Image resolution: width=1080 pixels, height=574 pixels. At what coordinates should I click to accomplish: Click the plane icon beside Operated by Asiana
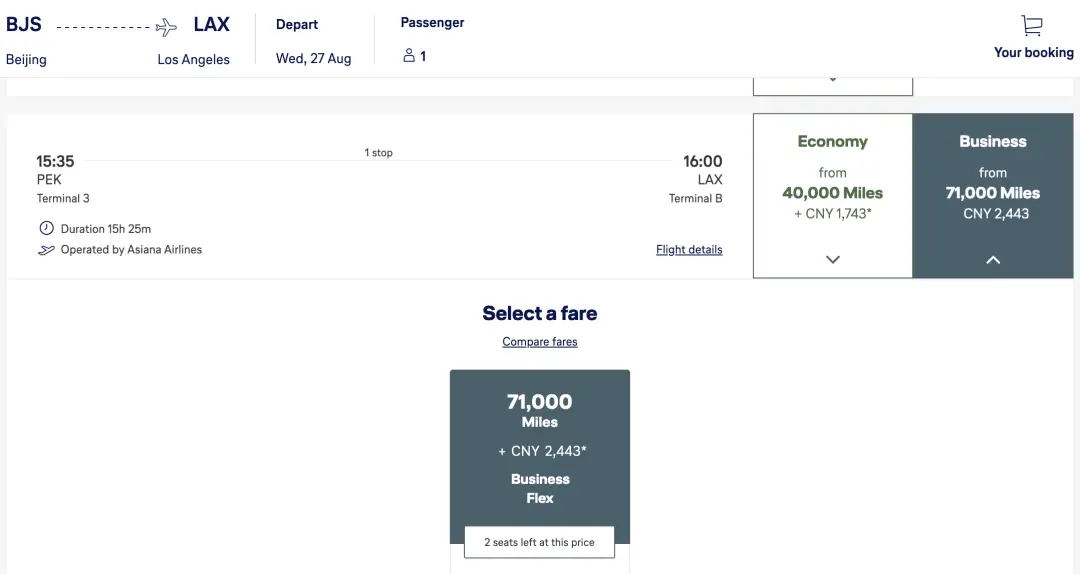pyautogui.click(x=46, y=250)
